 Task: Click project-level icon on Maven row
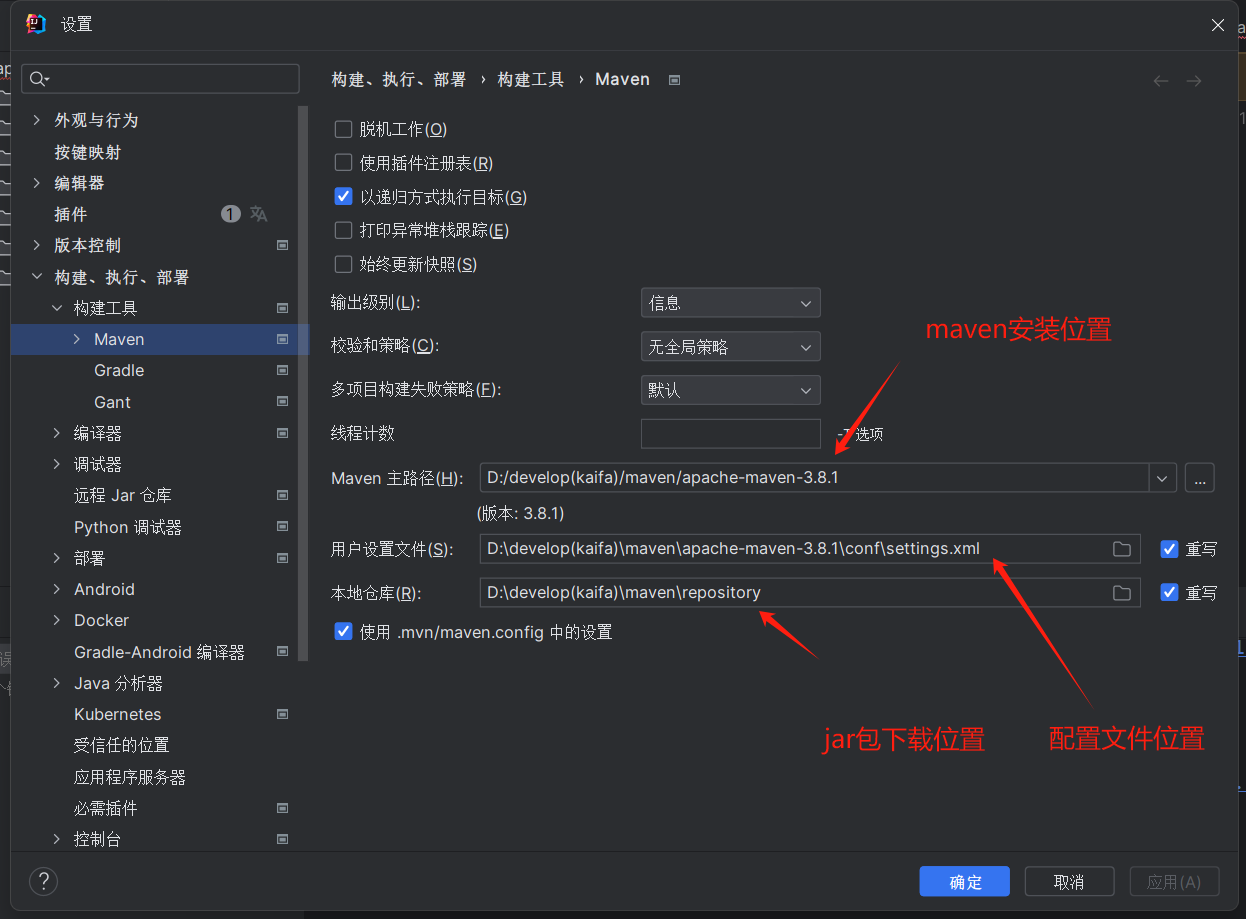(x=283, y=339)
